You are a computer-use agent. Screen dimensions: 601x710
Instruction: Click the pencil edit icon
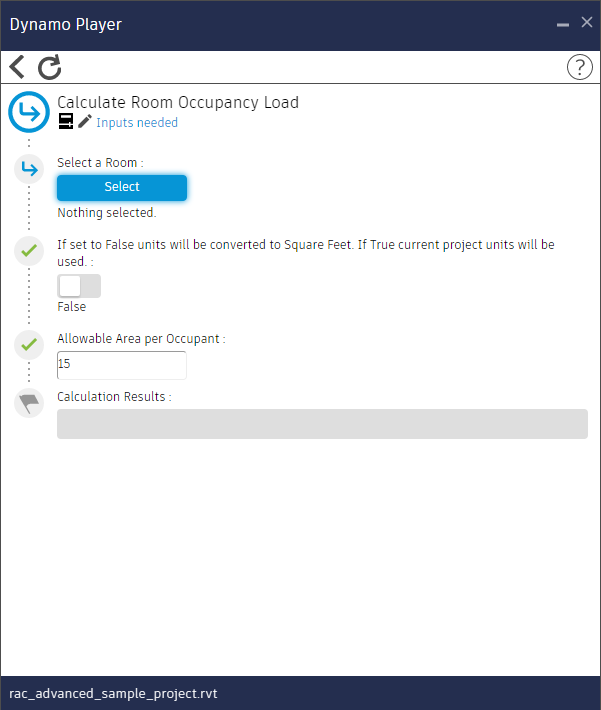click(x=85, y=122)
